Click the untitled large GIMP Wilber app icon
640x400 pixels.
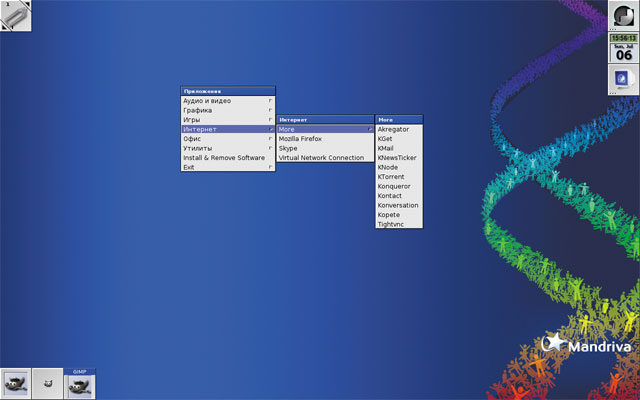pyautogui.click(x=16, y=384)
